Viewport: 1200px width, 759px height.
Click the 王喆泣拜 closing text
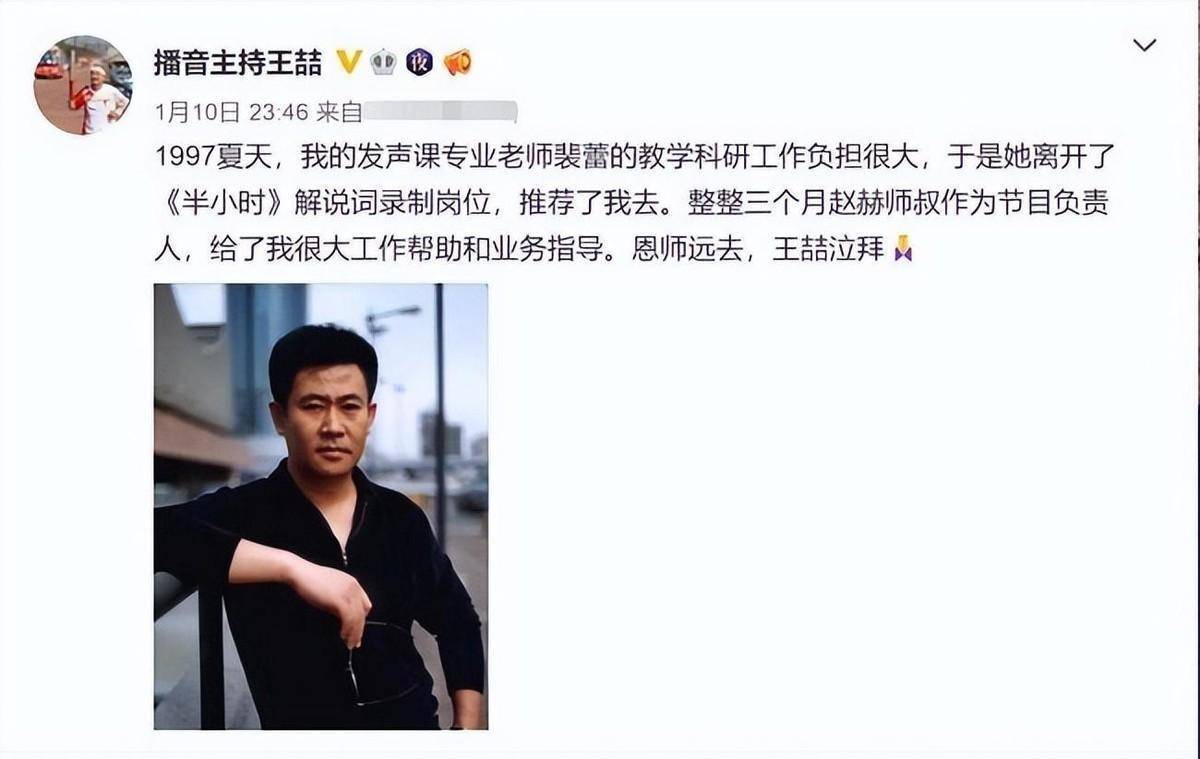pyautogui.click(x=828, y=248)
